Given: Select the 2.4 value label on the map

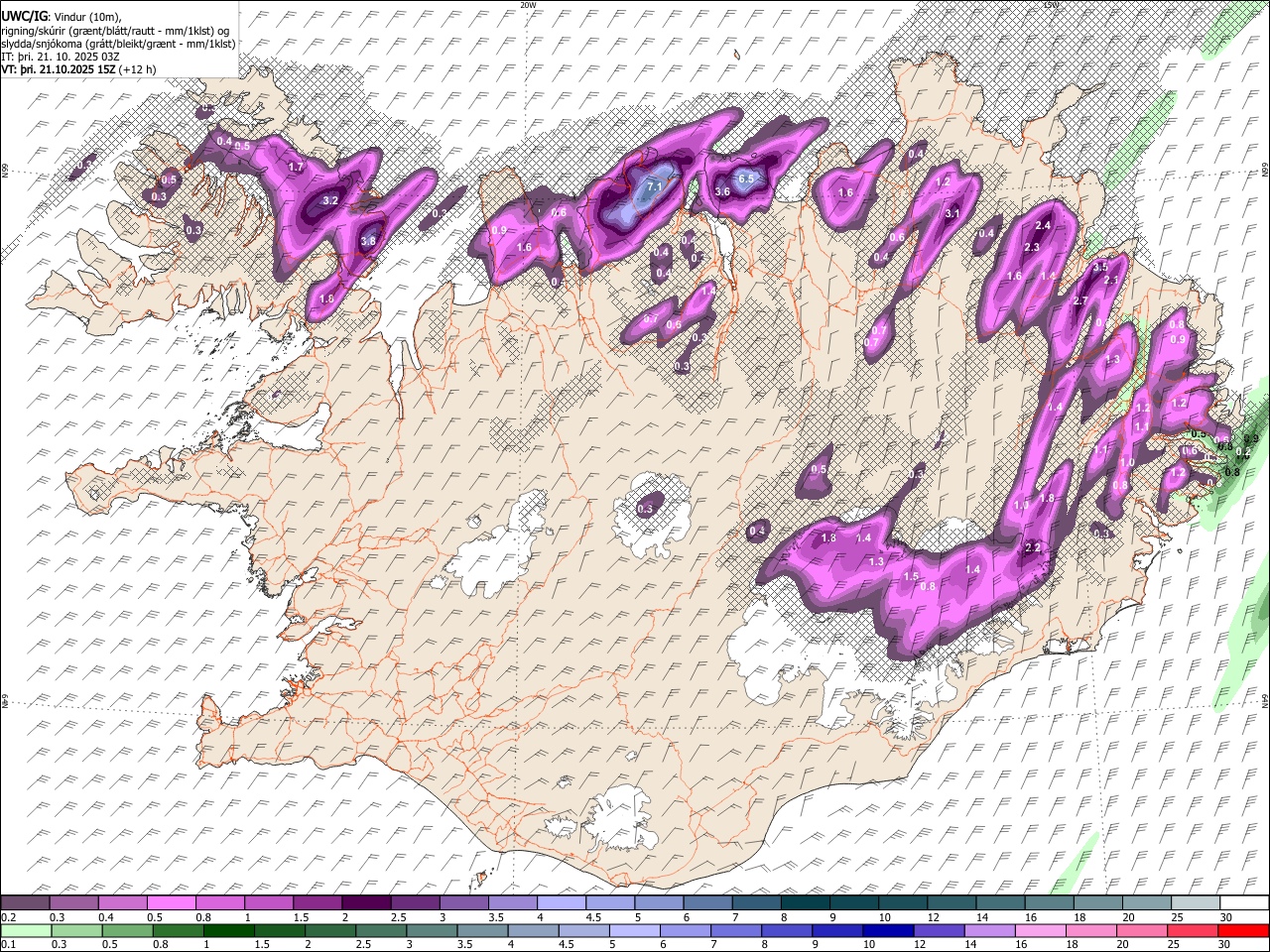Looking at the screenshot, I should click(1043, 227).
